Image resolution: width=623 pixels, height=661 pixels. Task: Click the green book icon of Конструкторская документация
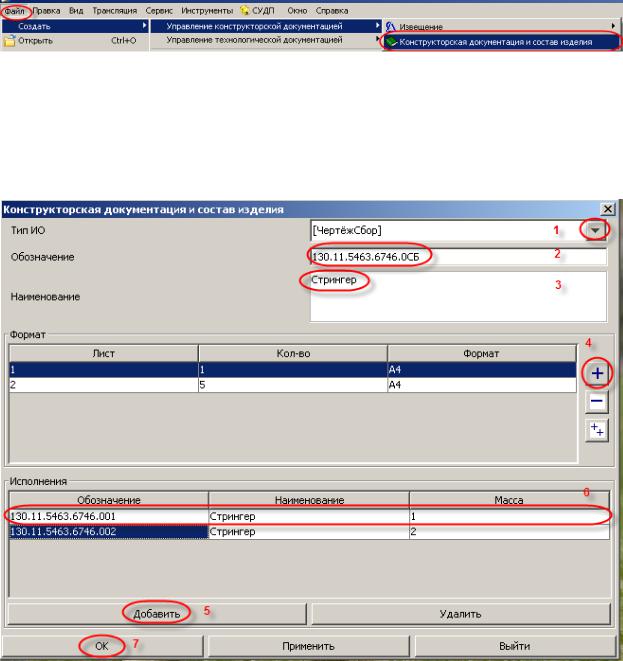(392, 42)
